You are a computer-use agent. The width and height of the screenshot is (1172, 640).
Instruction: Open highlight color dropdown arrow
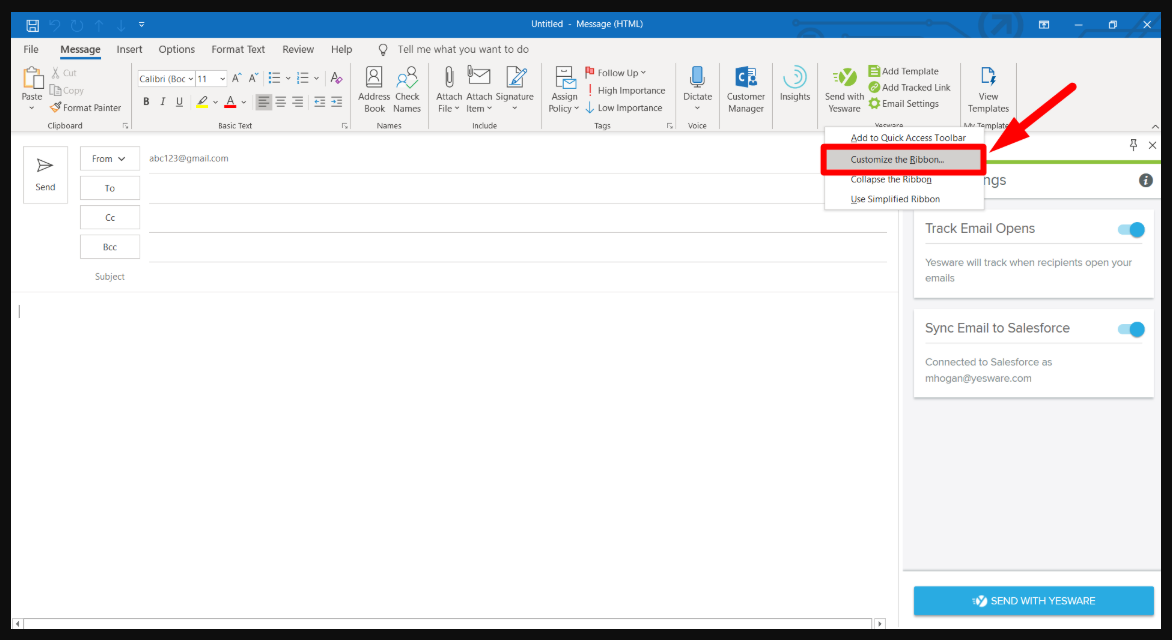[x=215, y=102]
